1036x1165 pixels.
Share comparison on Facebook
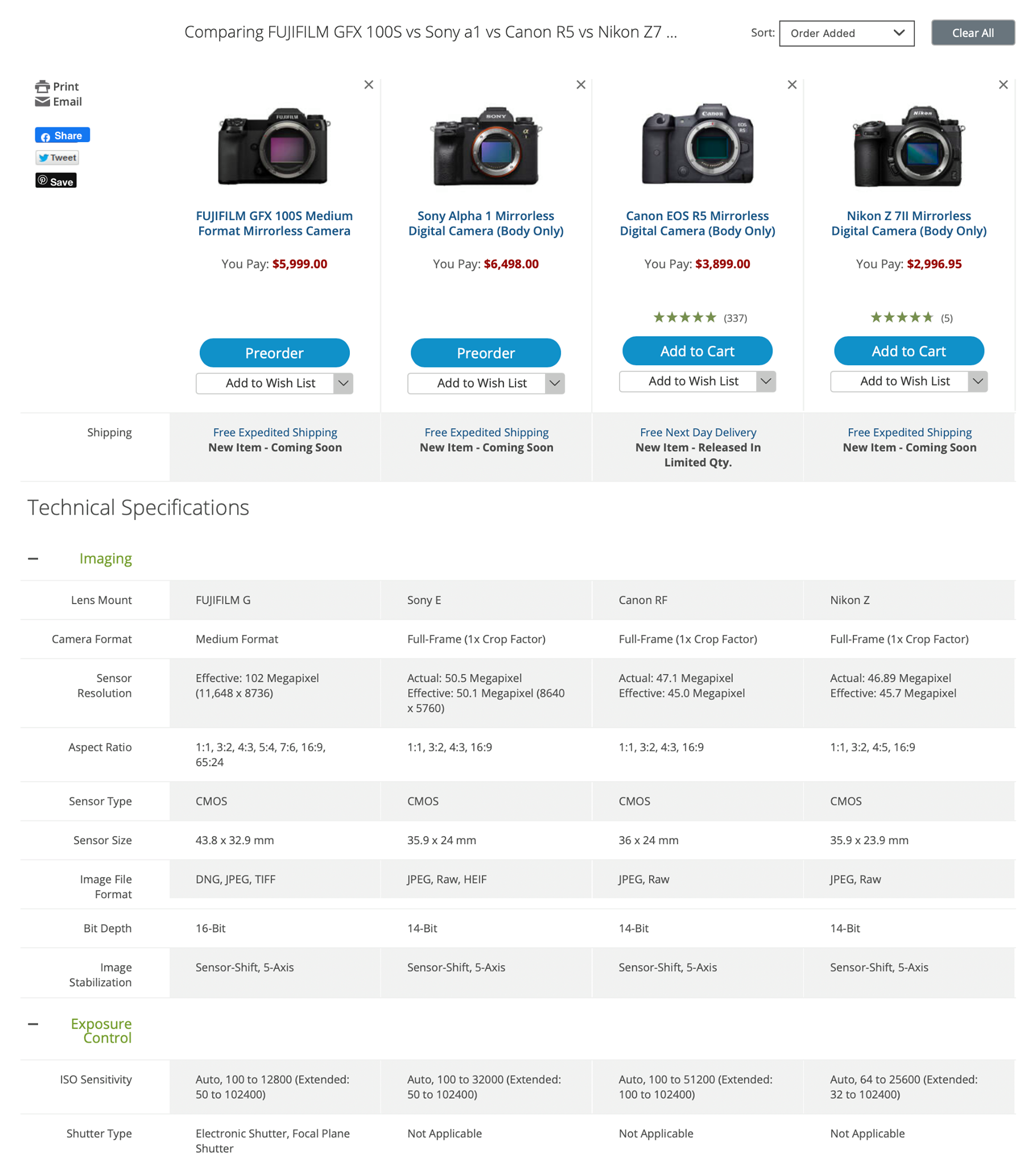click(62, 135)
